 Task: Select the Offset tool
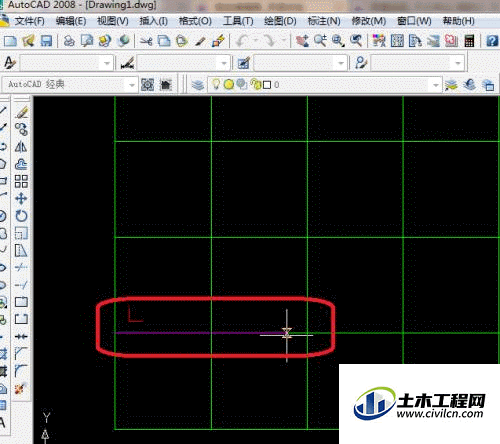click(21, 164)
